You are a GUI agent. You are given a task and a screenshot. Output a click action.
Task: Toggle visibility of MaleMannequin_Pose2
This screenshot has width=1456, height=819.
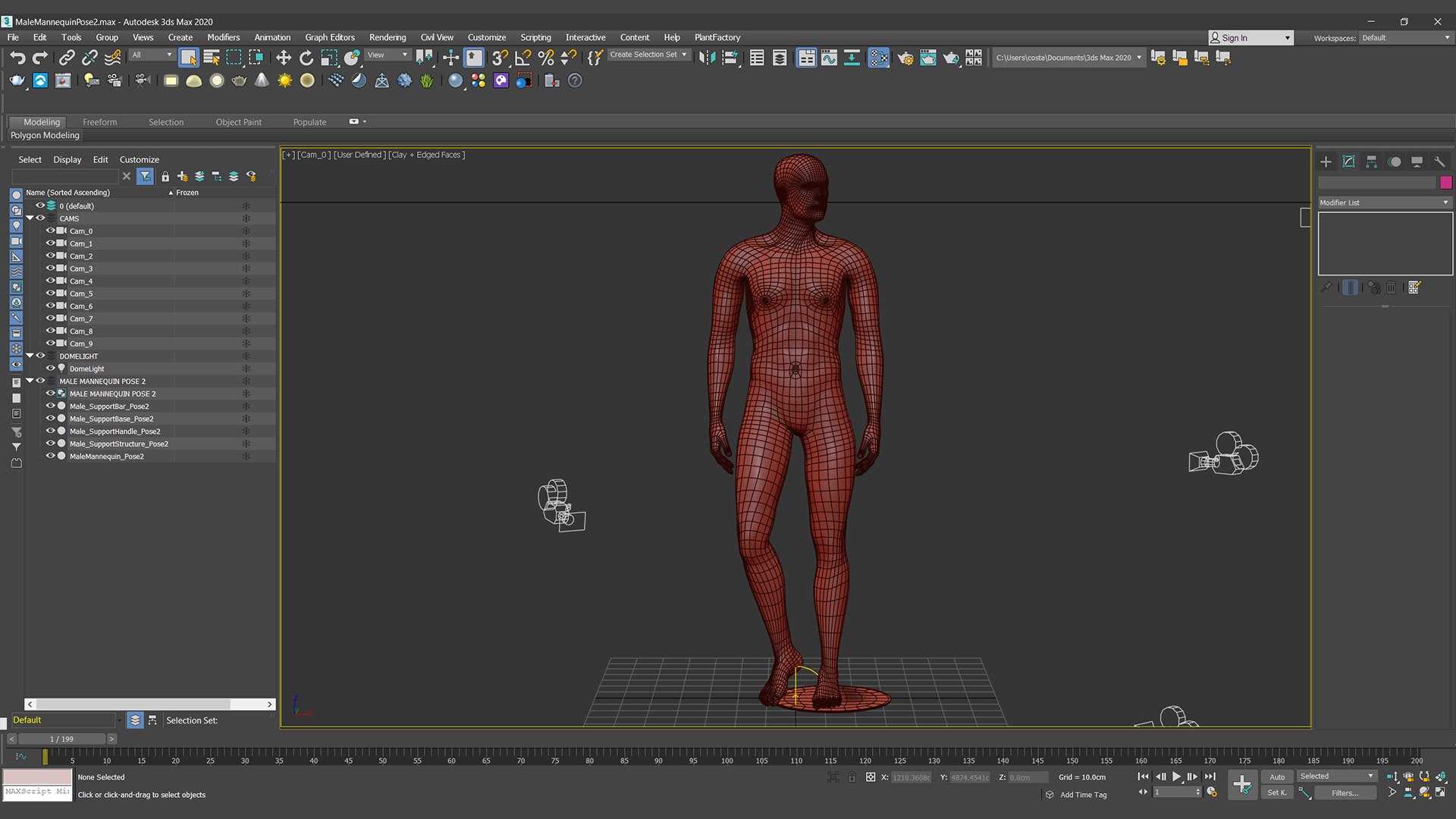[x=51, y=456]
